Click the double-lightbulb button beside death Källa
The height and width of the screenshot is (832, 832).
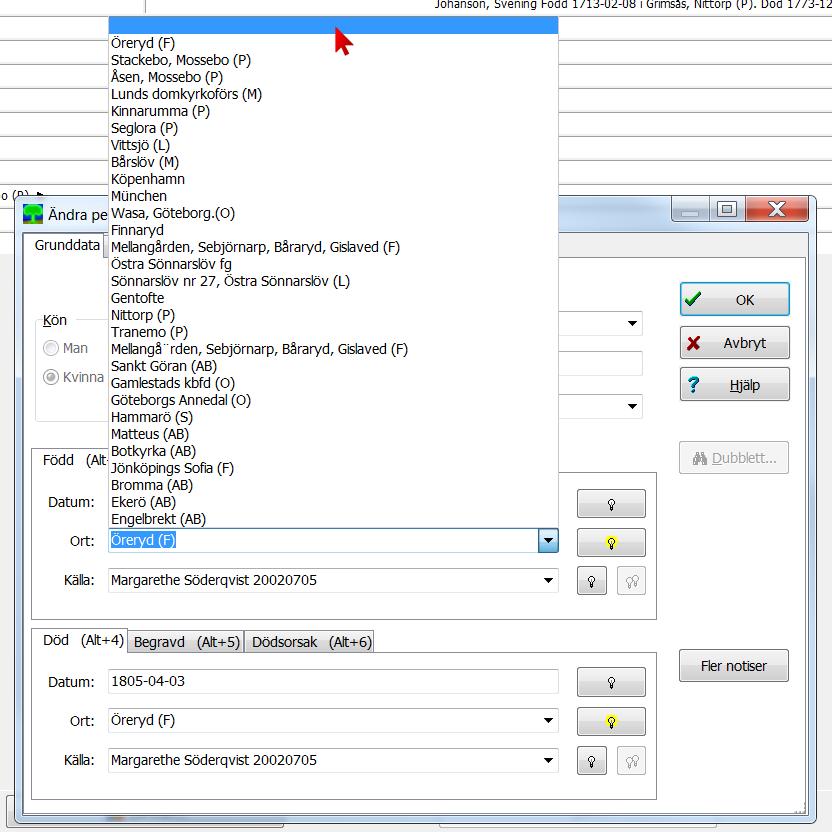tap(631, 760)
